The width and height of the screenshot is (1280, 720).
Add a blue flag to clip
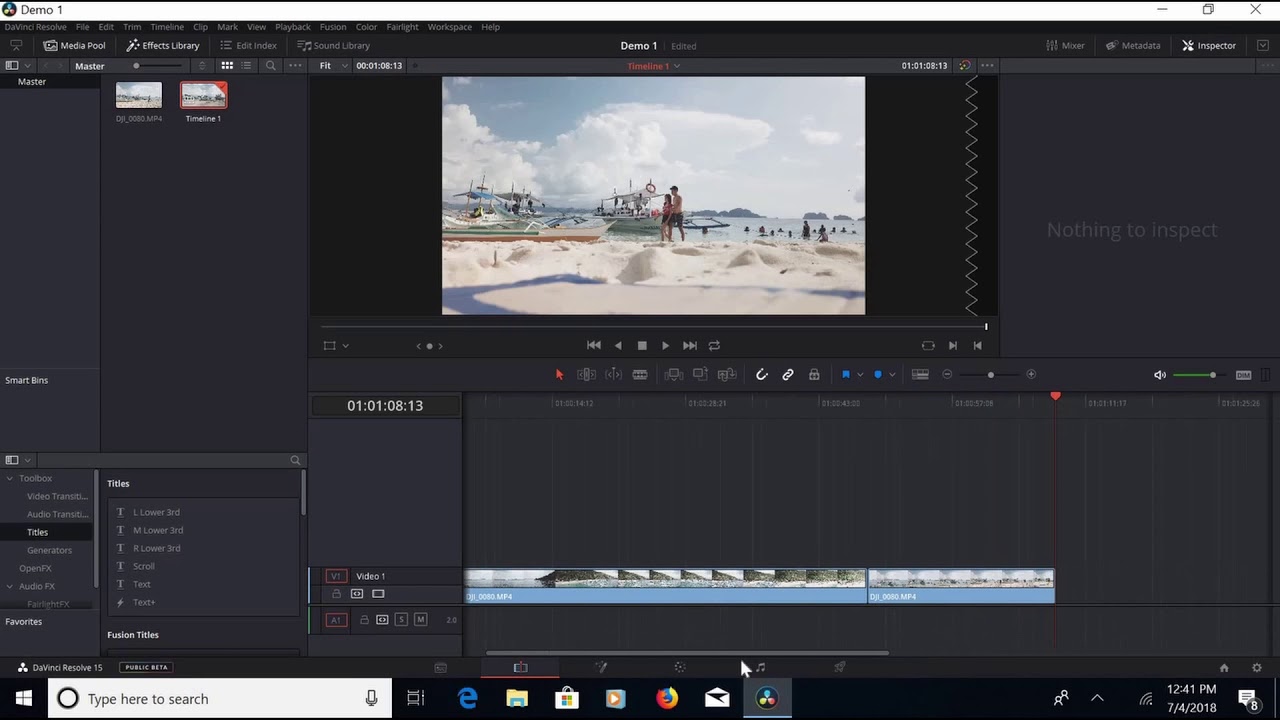click(x=846, y=375)
